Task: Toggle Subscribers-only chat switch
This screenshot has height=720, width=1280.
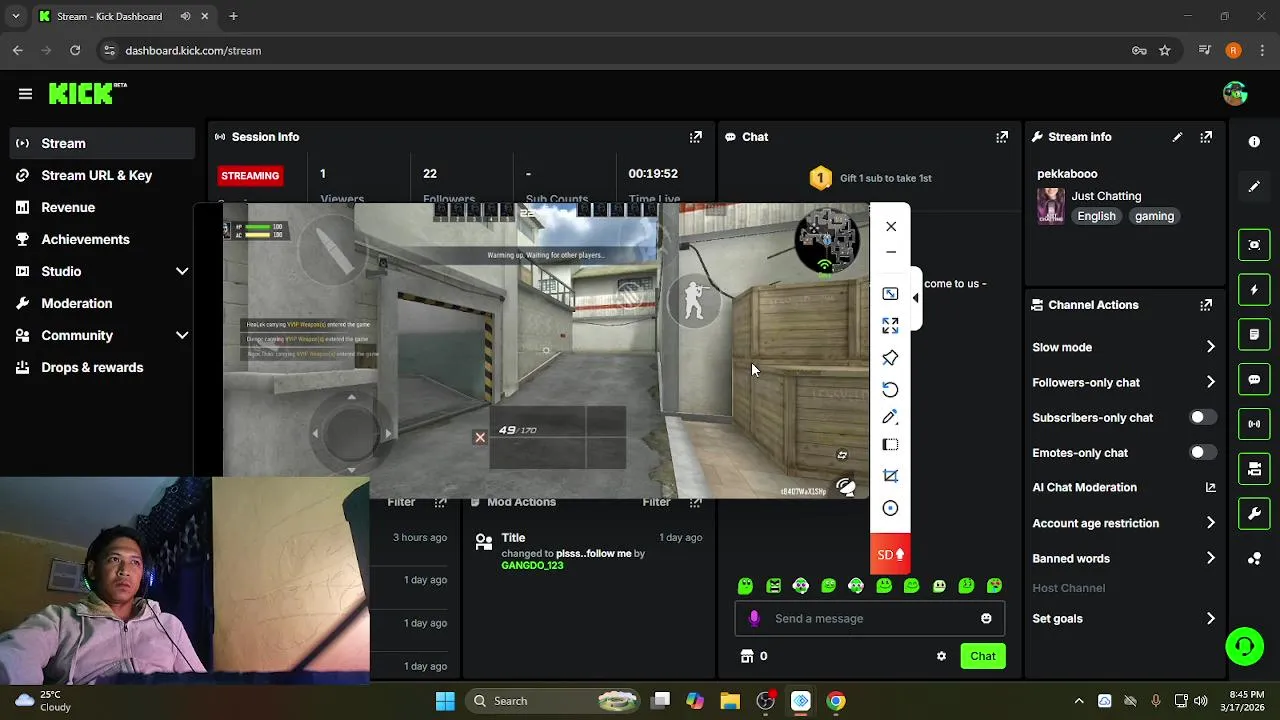Action: click(x=1203, y=417)
